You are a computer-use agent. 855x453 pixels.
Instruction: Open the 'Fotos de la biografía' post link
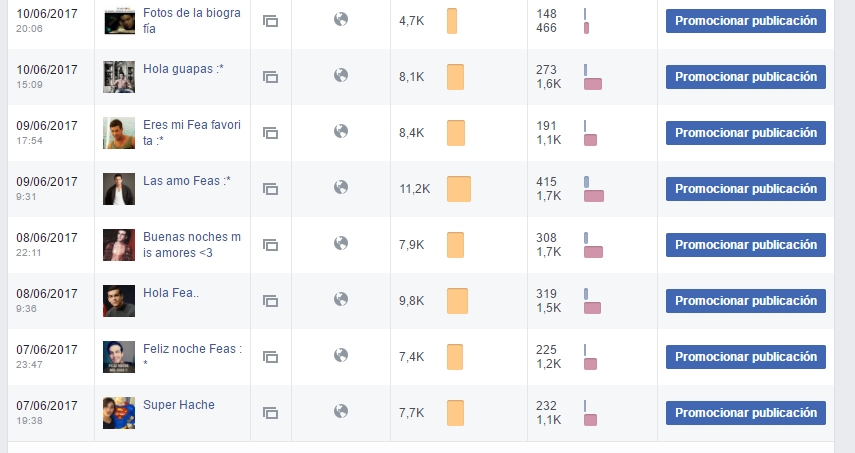[x=191, y=21]
